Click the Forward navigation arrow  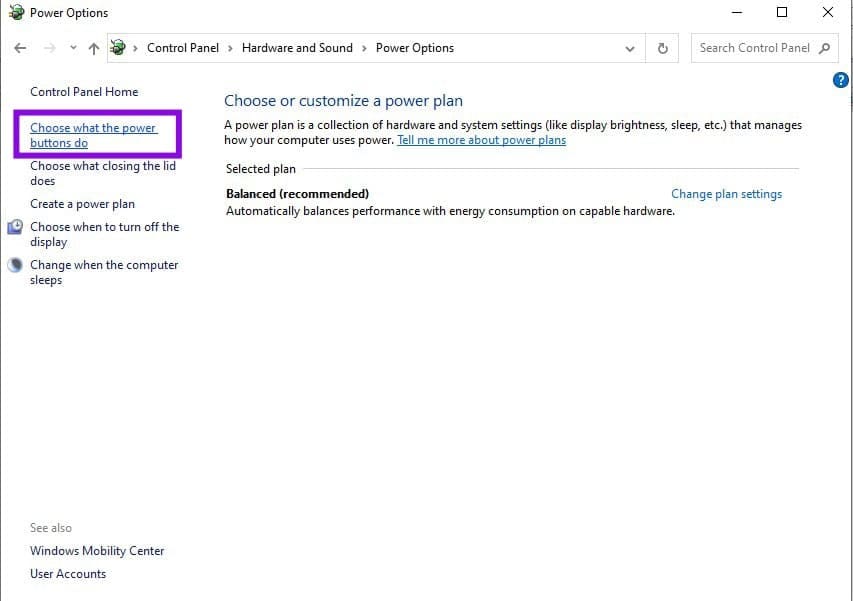[50, 48]
